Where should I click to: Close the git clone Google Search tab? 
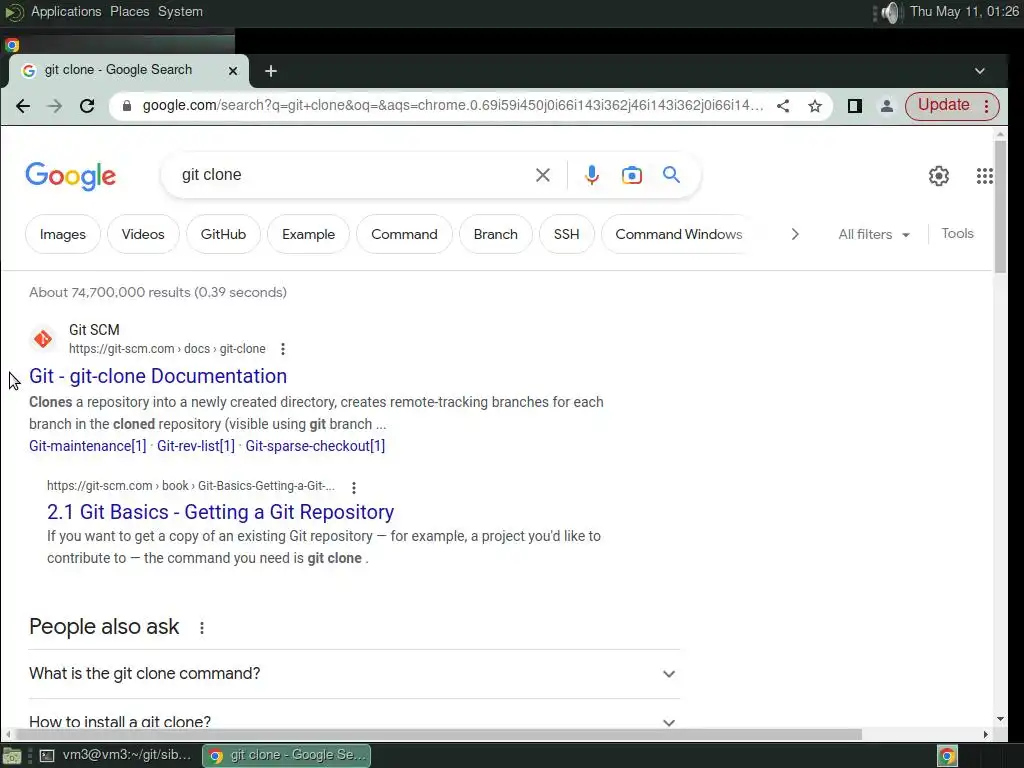[232, 71]
